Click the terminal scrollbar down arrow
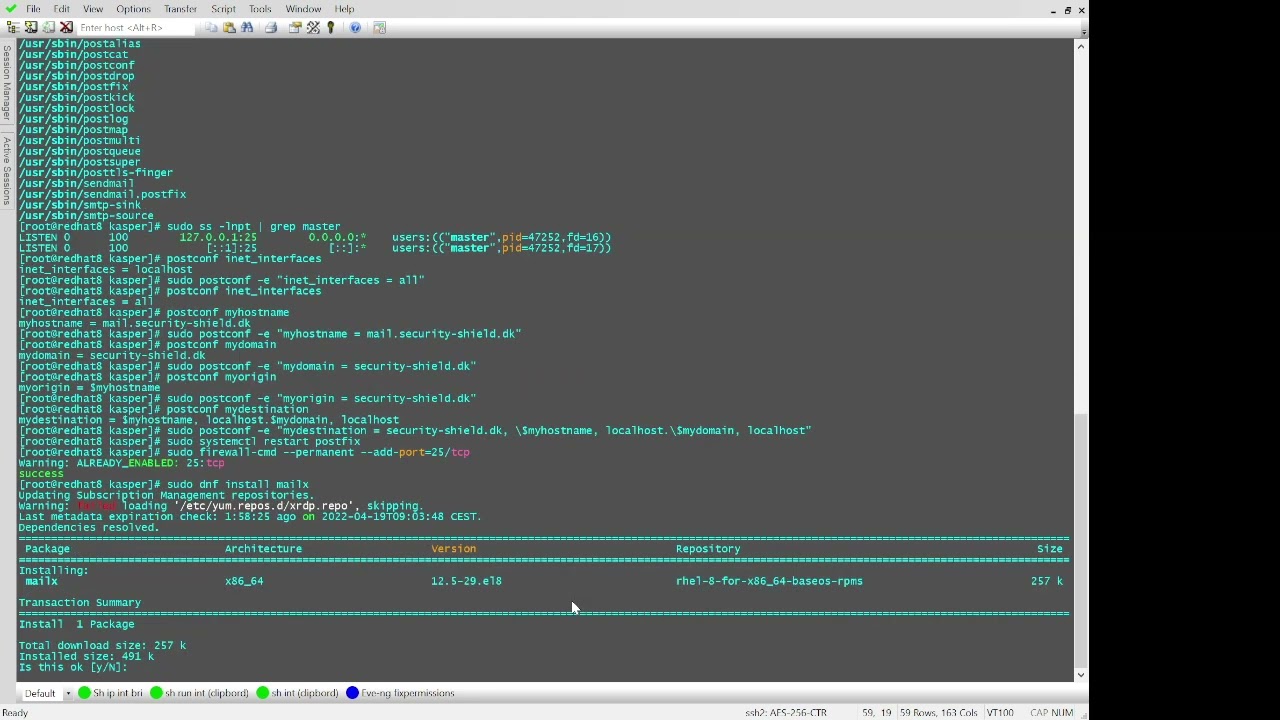This screenshot has height=720, width=1280. (1081, 675)
